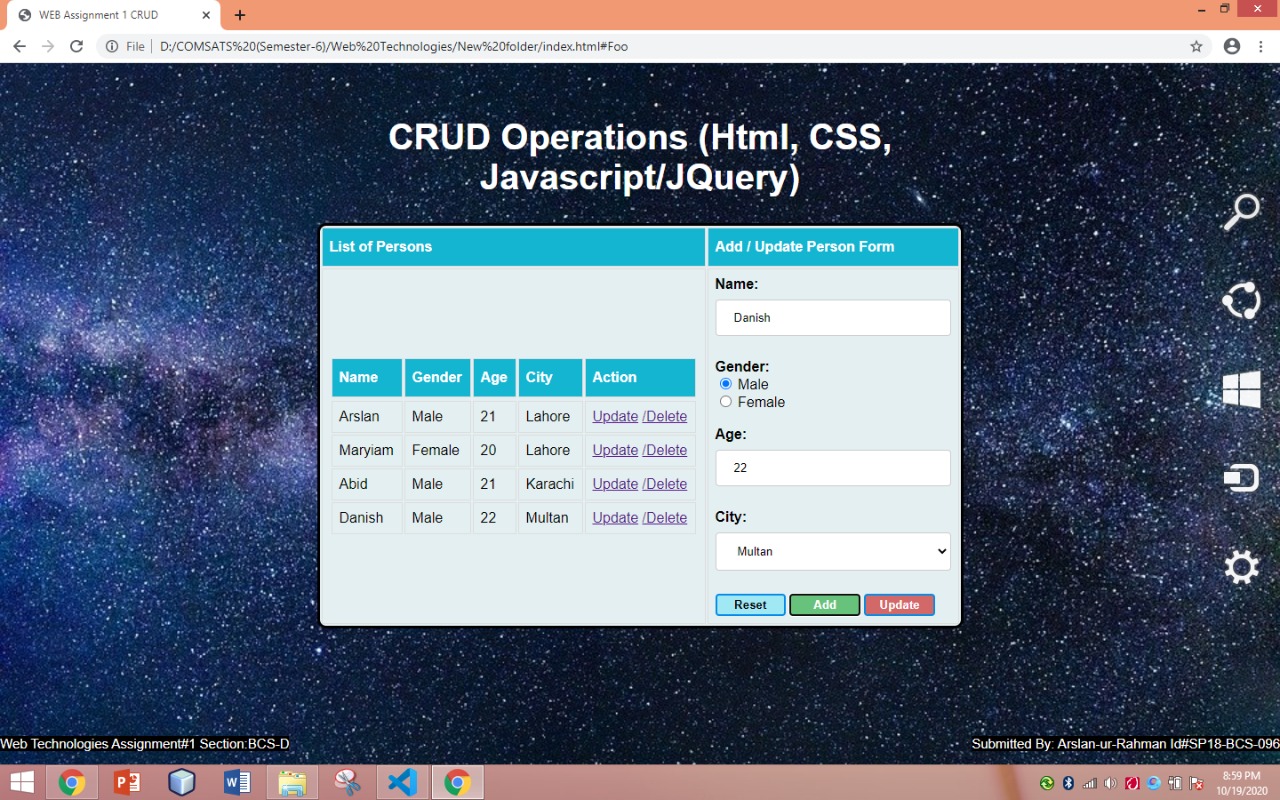Screen dimensions: 1280x800
Task: Click the browser address bar URL
Action: (394, 46)
